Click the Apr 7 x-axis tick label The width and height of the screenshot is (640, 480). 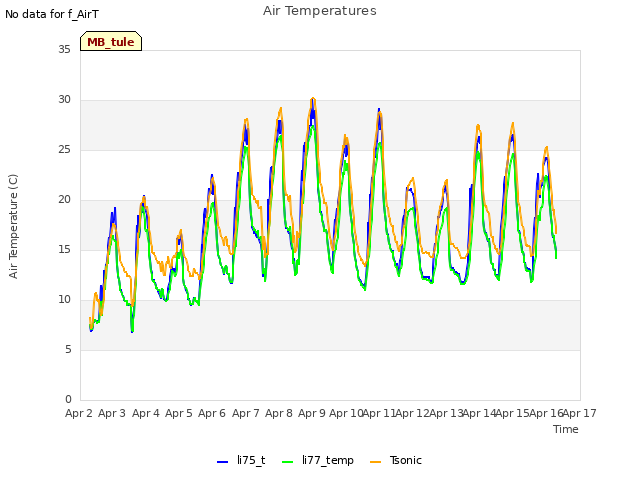tap(245, 413)
